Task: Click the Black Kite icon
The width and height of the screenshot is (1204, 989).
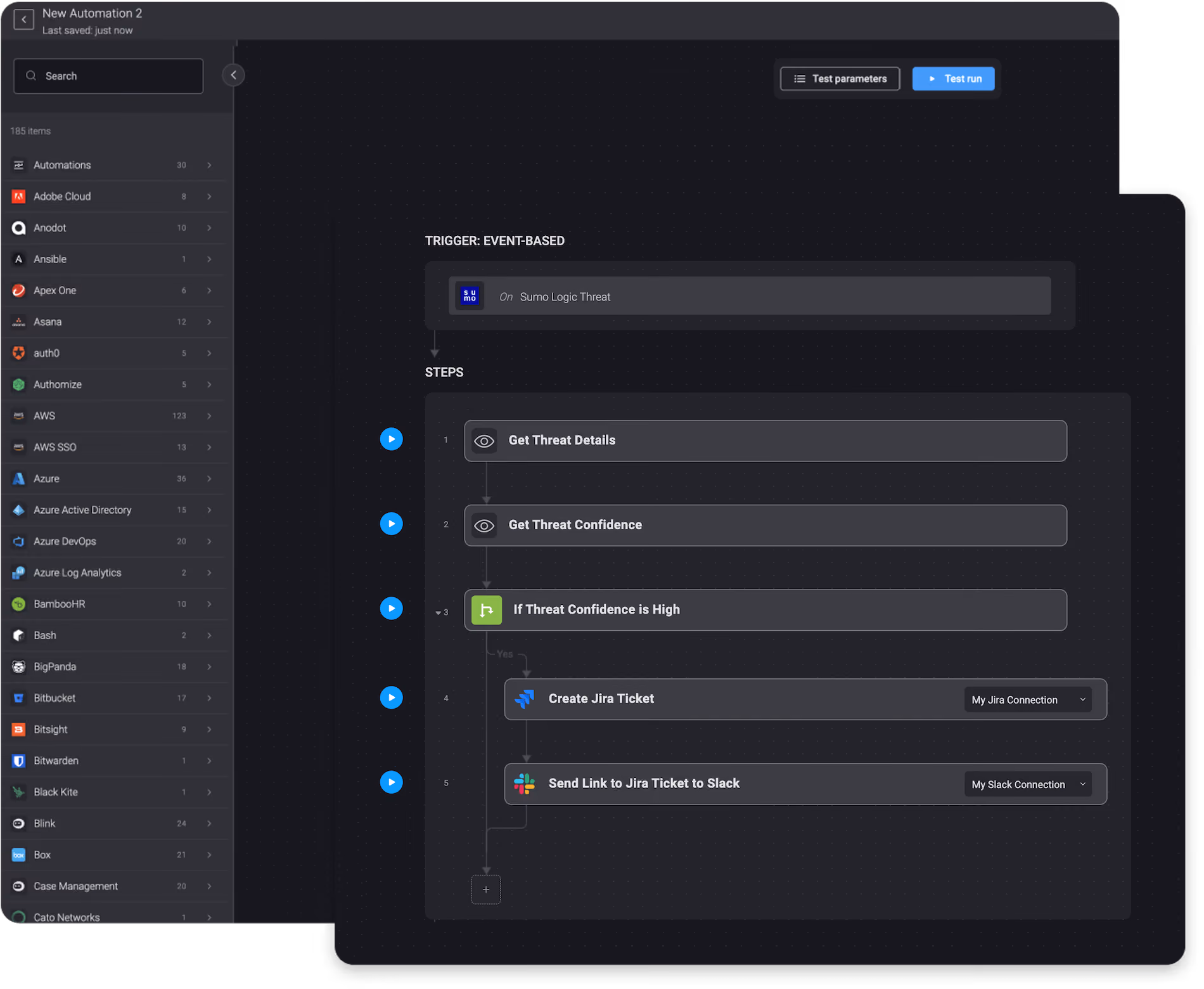Action: pyautogui.click(x=18, y=792)
